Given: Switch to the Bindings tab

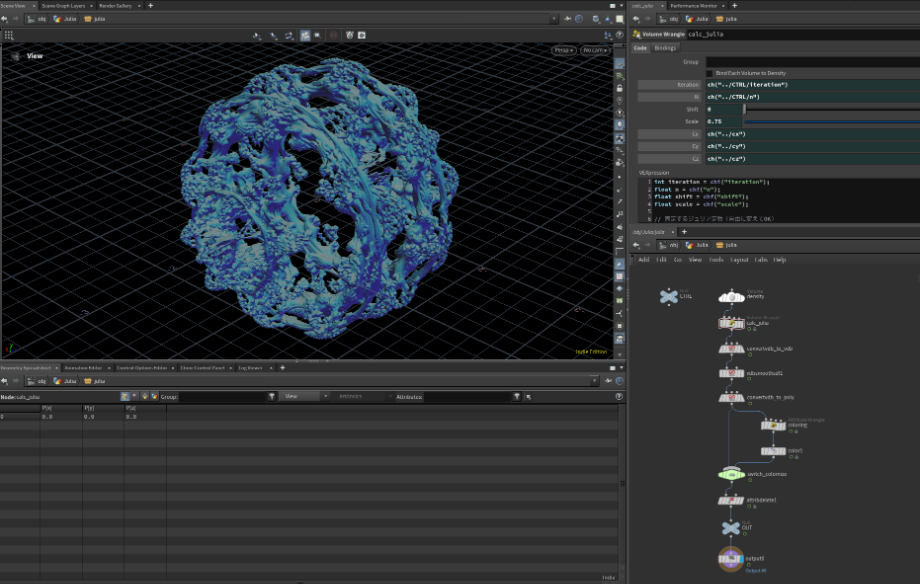Looking at the screenshot, I should pyautogui.click(x=665, y=48).
